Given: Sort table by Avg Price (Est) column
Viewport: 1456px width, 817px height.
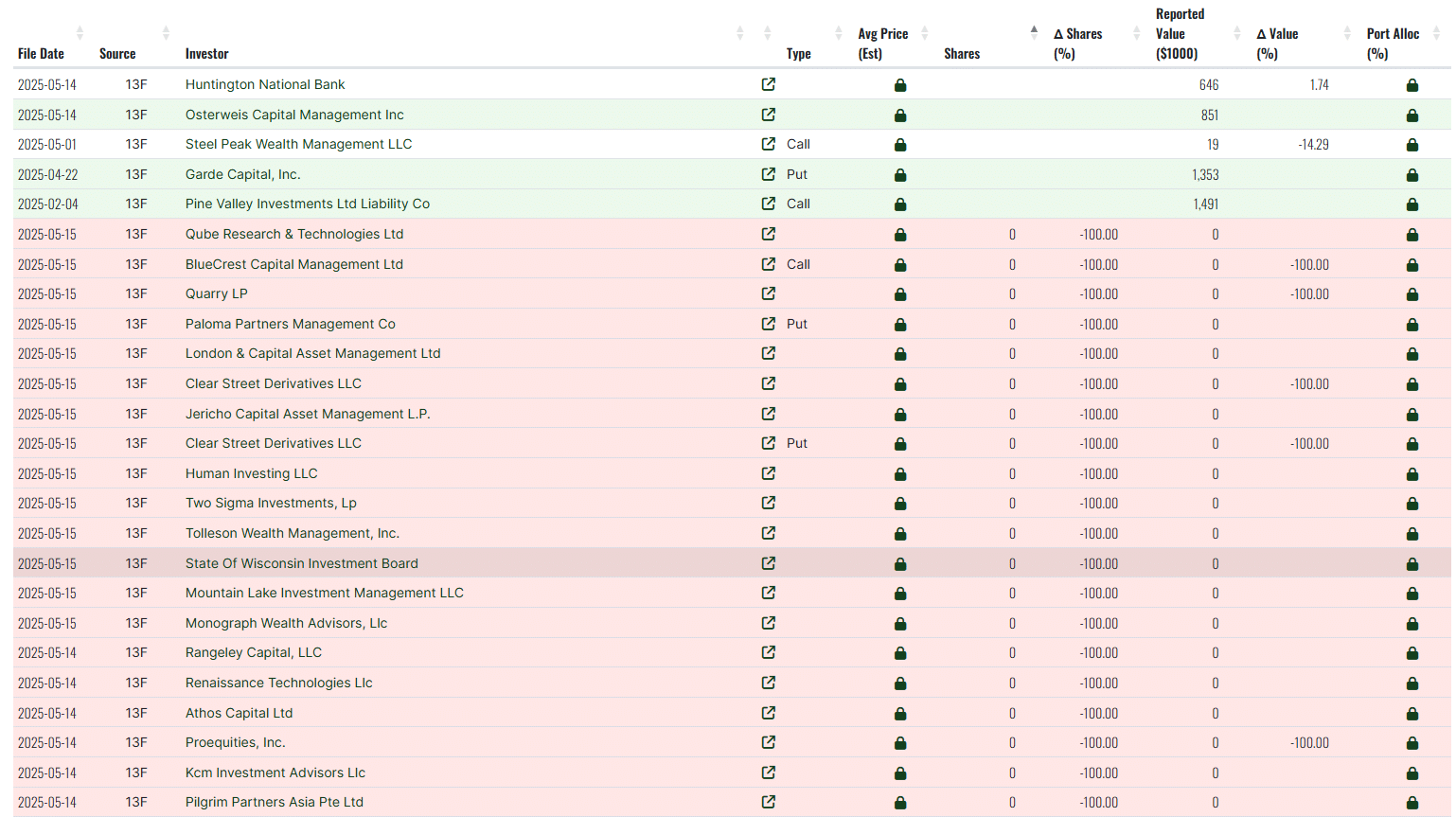Looking at the screenshot, I should click(925, 33).
